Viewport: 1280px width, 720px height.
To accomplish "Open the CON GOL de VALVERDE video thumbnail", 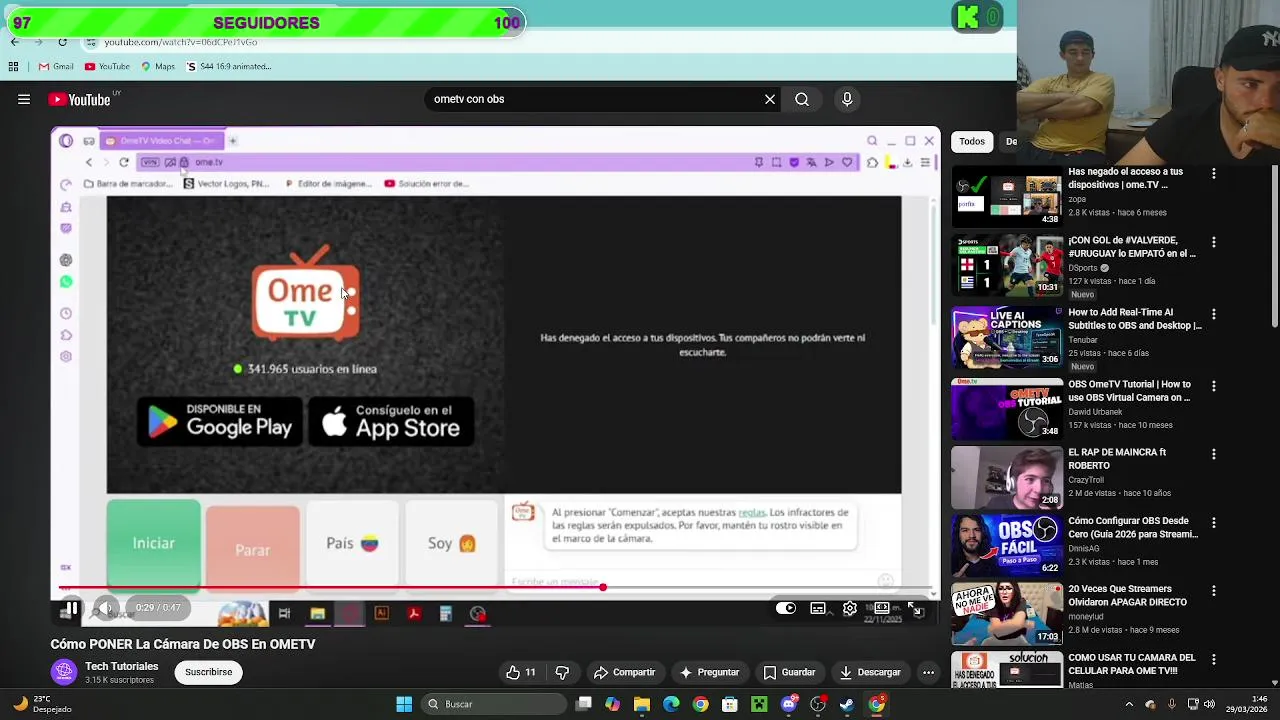I will pos(1007,266).
